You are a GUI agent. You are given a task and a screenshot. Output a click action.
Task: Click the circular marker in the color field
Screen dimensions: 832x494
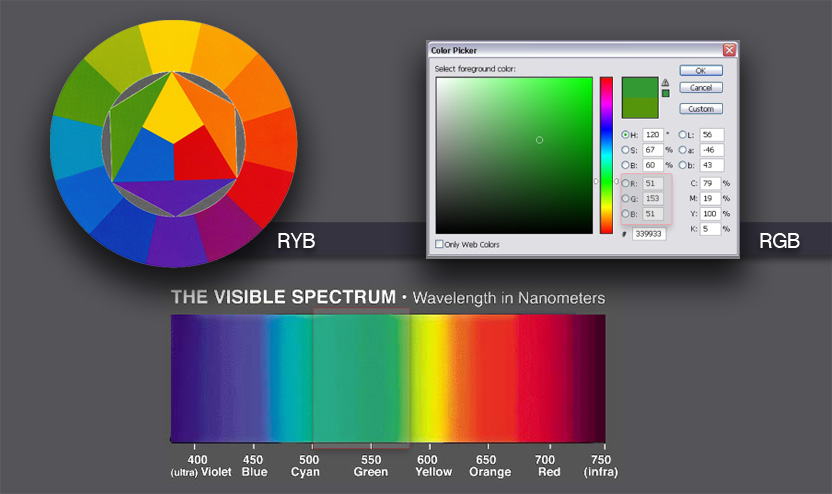coord(540,140)
